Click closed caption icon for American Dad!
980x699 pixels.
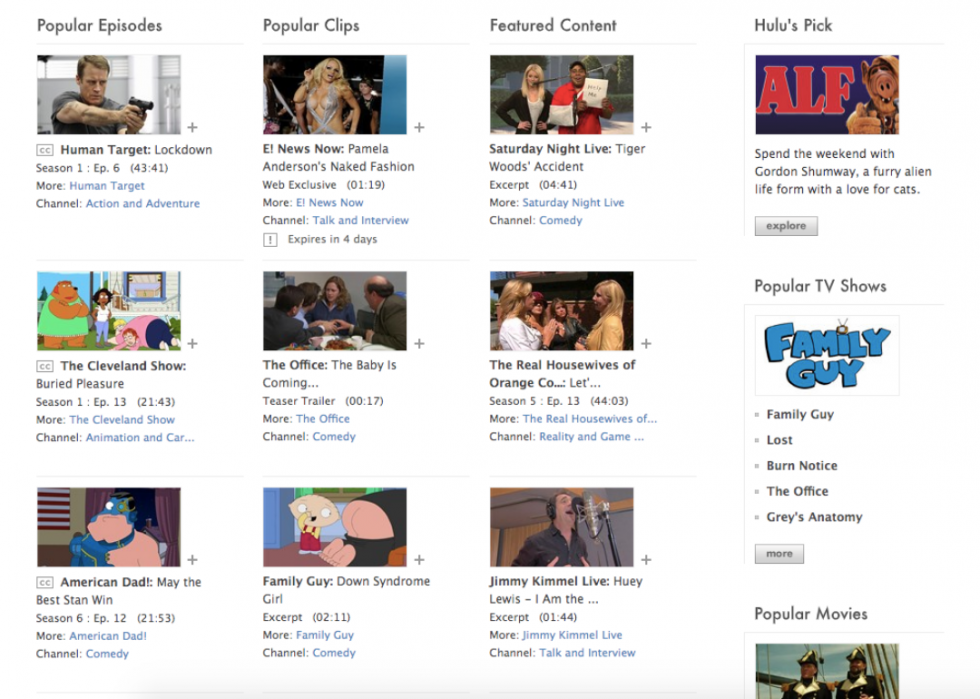(x=44, y=583)
